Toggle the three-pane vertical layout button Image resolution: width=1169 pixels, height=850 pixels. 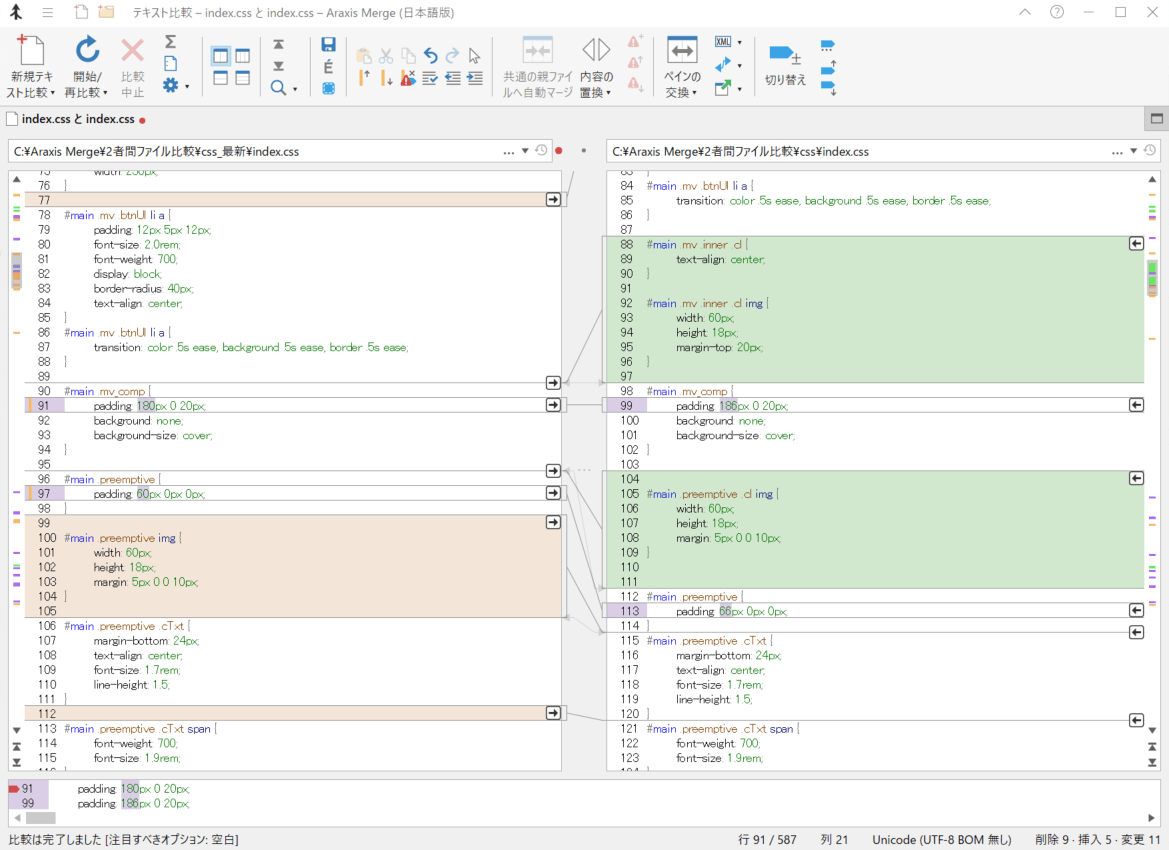pos(242,56)
